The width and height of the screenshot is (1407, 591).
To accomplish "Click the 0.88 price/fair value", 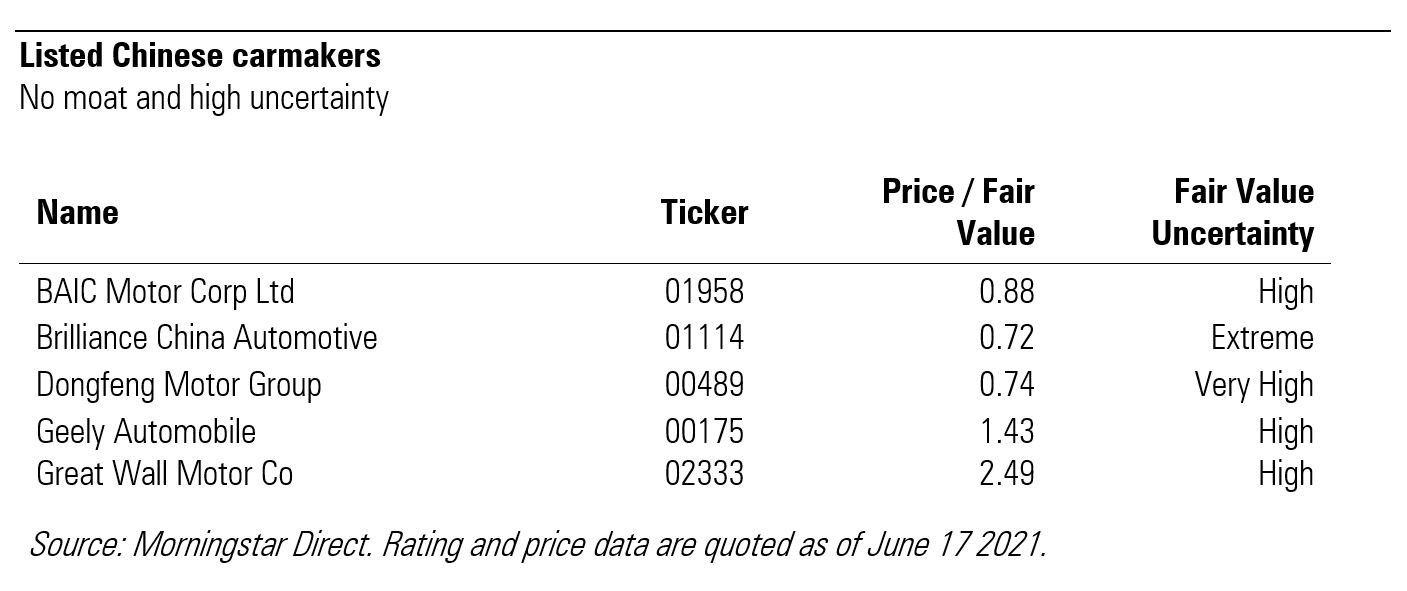I will 1006,292.
